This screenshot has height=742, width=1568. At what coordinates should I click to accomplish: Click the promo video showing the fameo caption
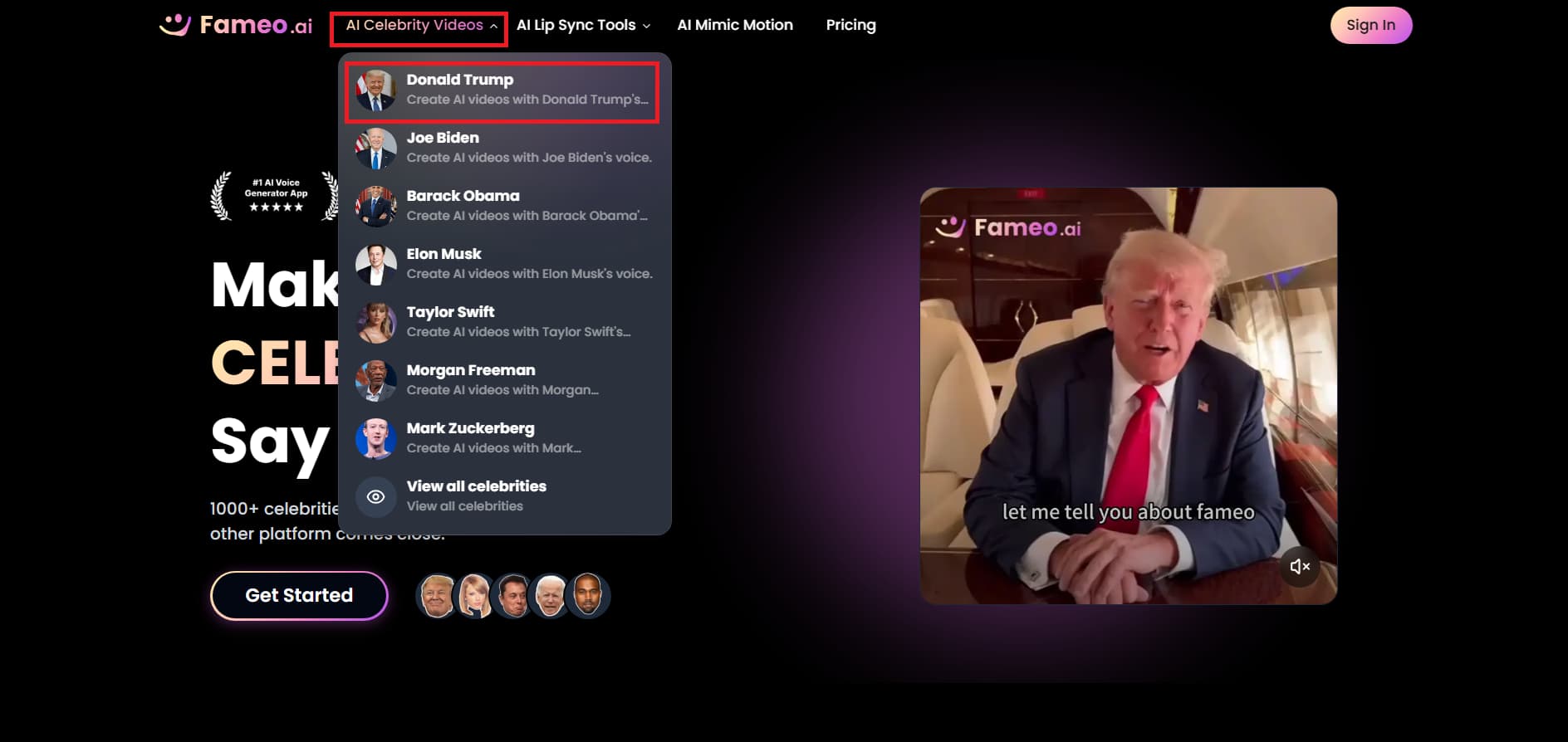[1128, 396]
